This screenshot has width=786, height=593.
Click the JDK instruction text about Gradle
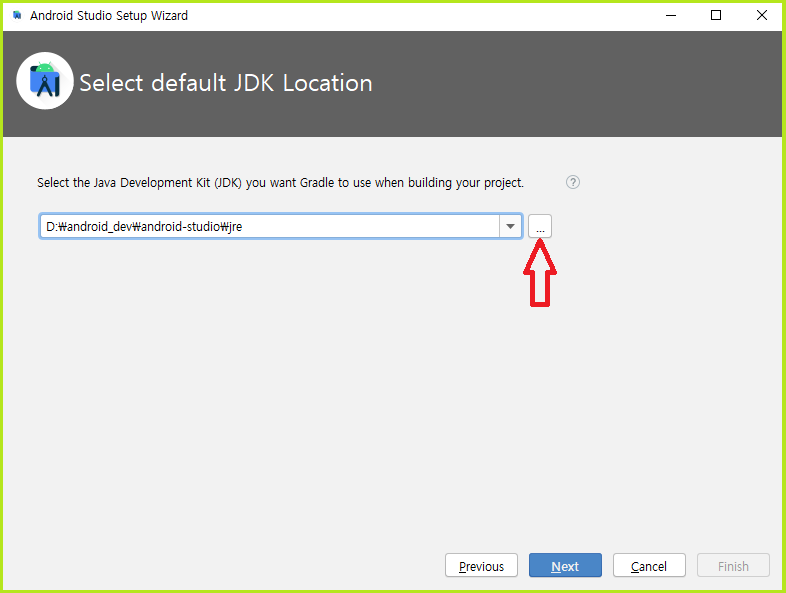click(x=280, y=182)
